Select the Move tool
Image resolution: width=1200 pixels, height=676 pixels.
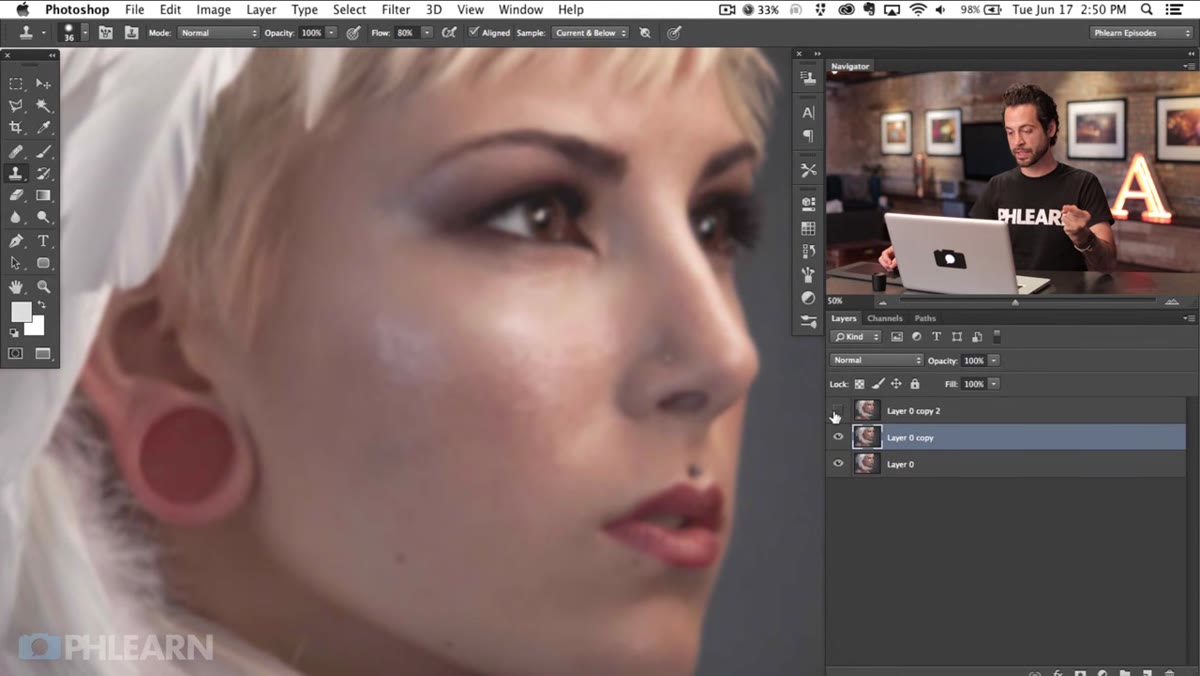tap(43, 84)
